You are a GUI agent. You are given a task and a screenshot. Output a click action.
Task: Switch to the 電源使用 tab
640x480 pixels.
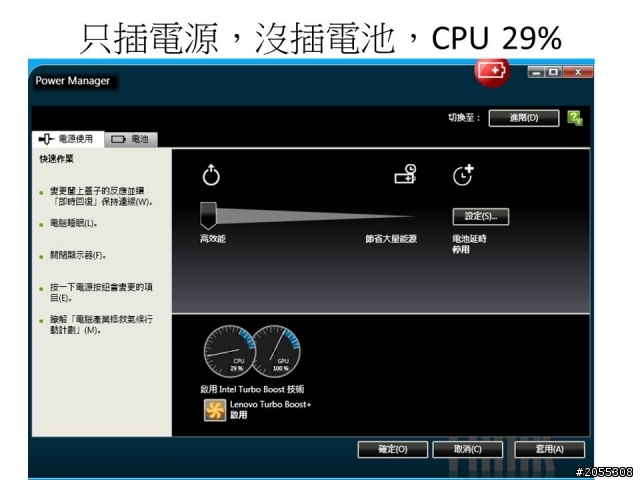(x=68, y=139)
